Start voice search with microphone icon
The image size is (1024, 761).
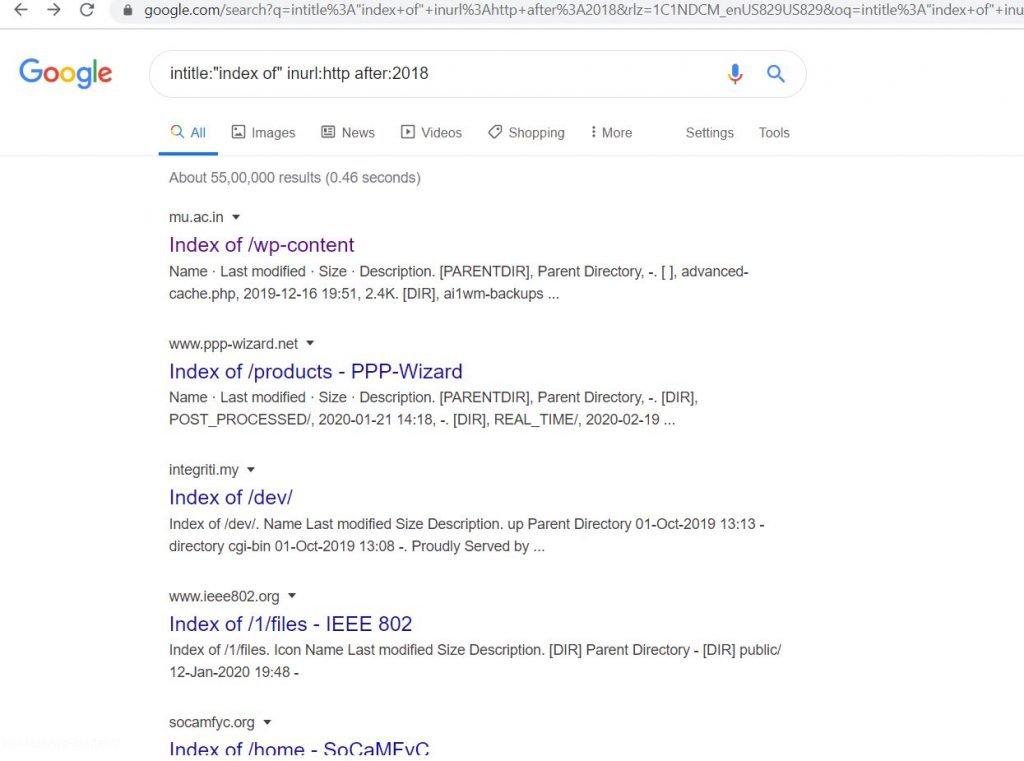(x=735, y=74)
